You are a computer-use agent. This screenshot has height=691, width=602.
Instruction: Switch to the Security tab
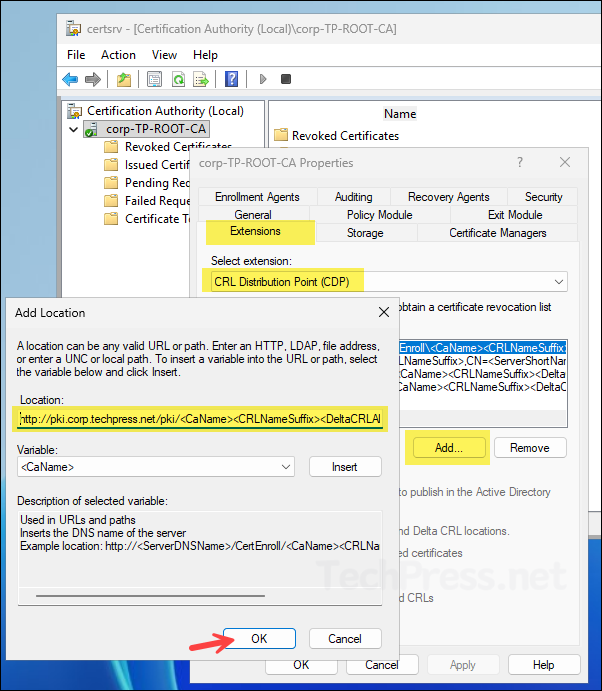coord(543,197)
